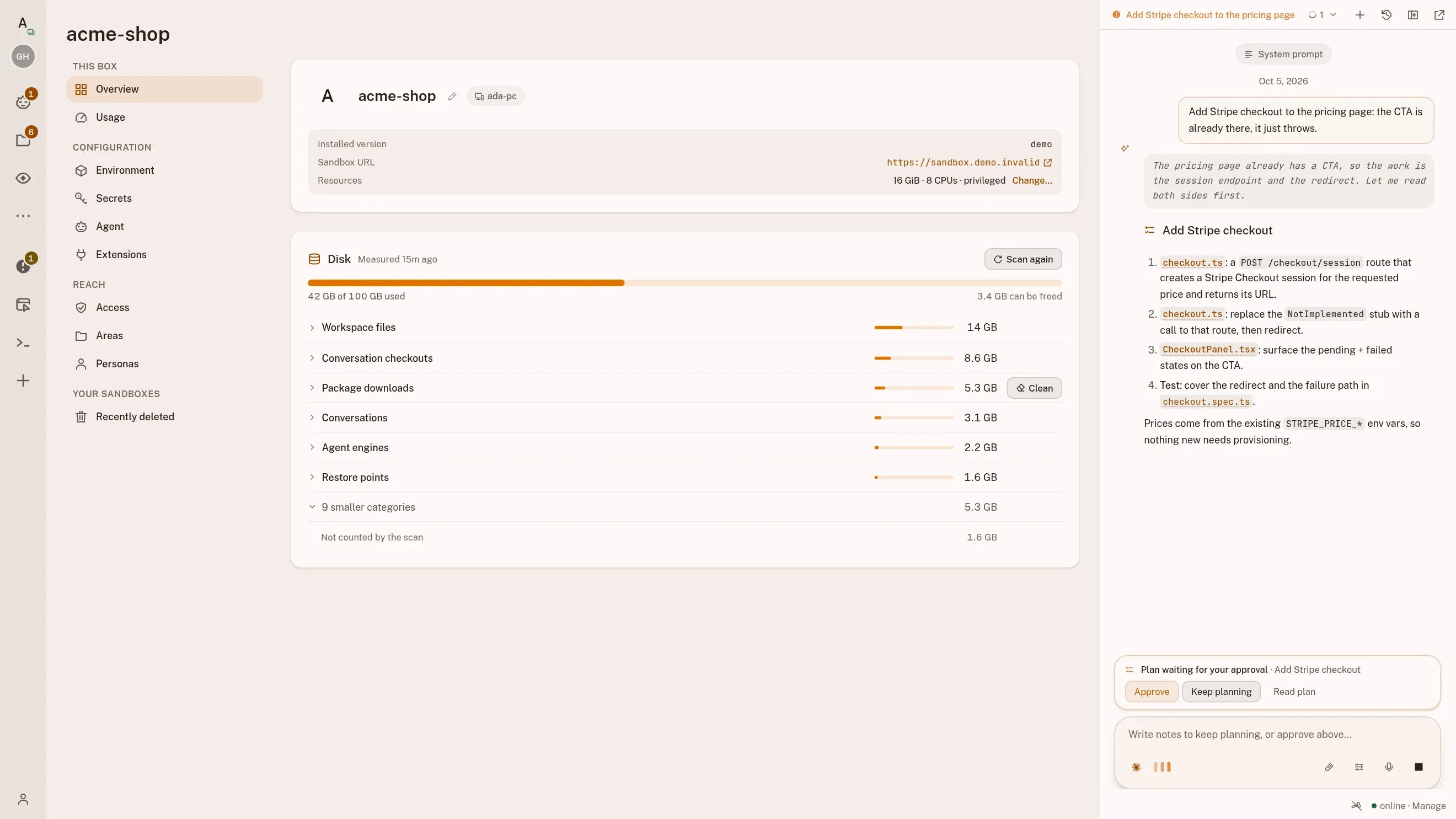Click the microphone icon in composer
Viewport: 1456px width, 819px height.
(1389, 767)
